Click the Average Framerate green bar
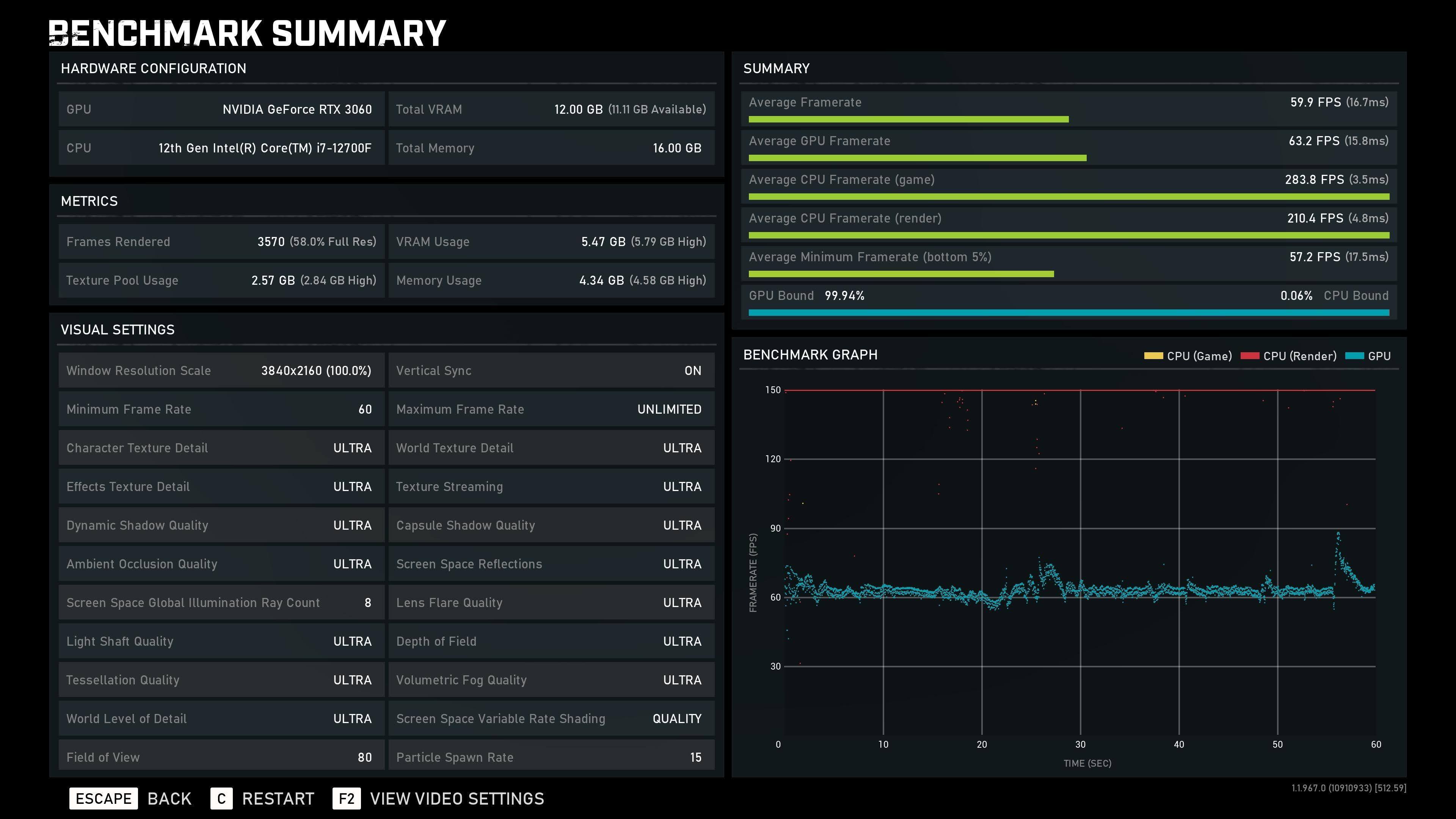The width and height of the screenshot is (1456, 819). click(x=908, y=119)
